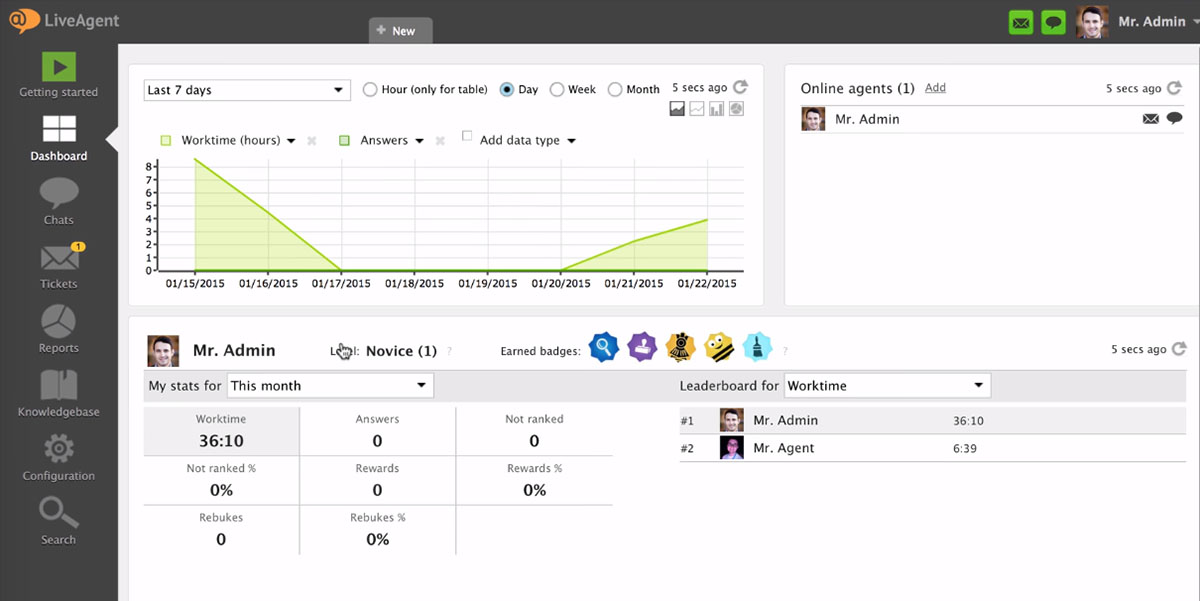Click the green chat status icon in header
Image resolution: width=1200 pixels, height=601 pixels.
tap(1053, 22)
